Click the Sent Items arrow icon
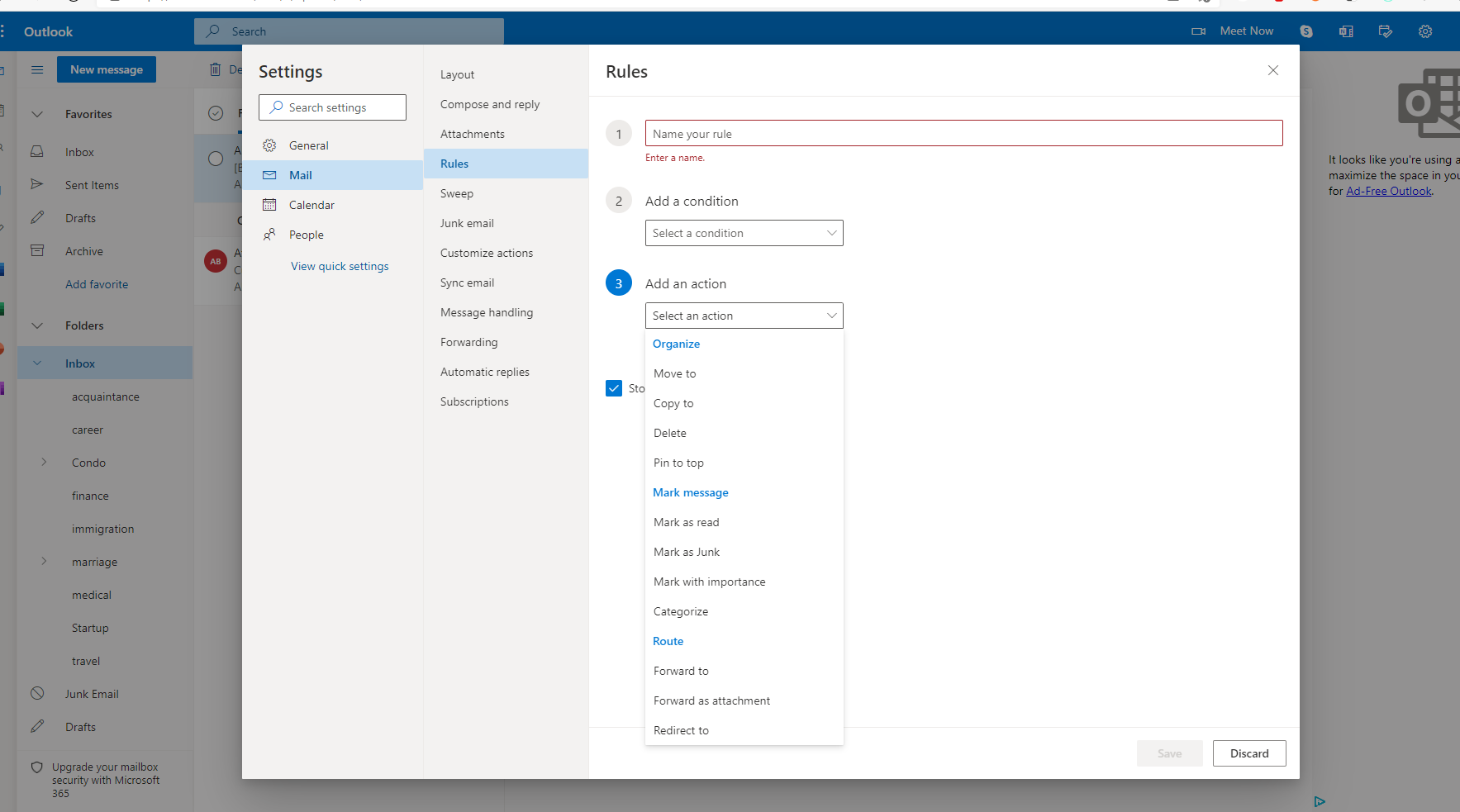The height and width of the screenshot is (812, 1460). click(x=37, y=184)
